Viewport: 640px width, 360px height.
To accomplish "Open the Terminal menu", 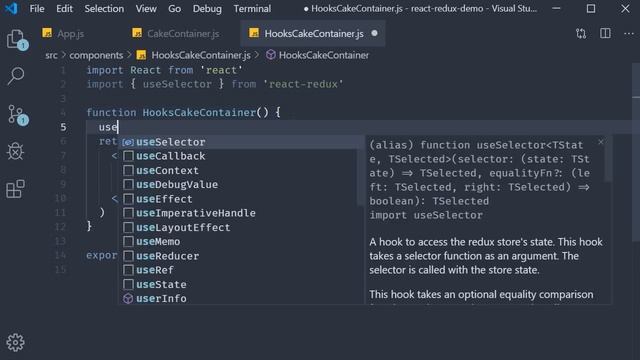I will pos(252,9).
